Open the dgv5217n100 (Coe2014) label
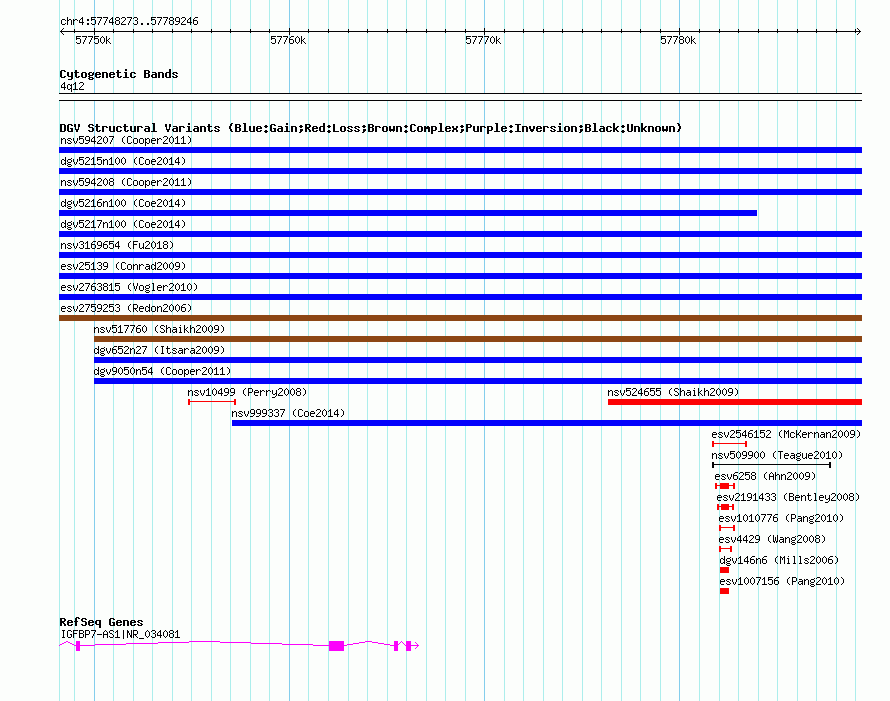890x701 pixels. 123,224
